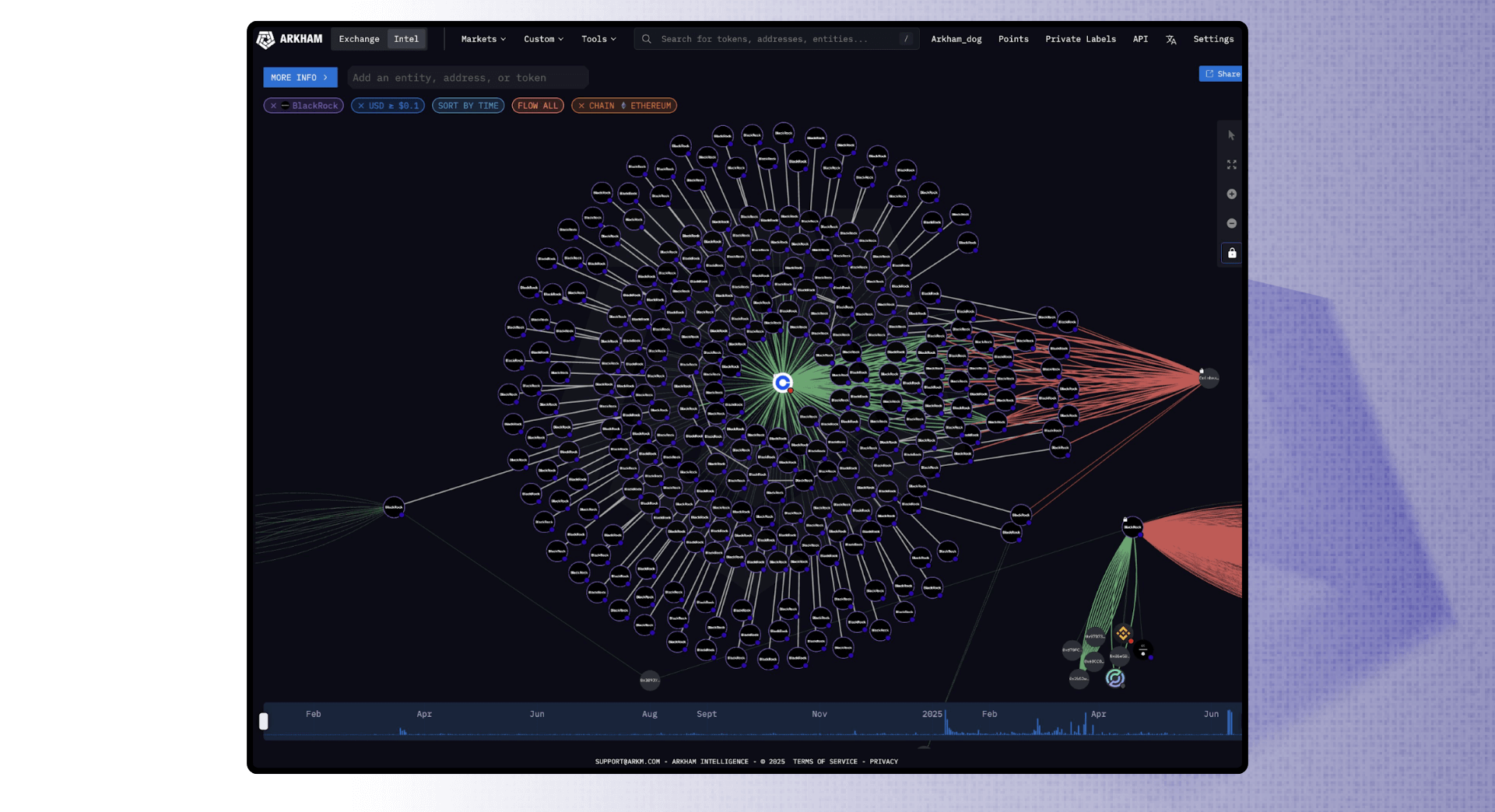Viewport: 1495px width, 812px height.
Task: Remove the USD ≥ $0.1 filter
Action: click(360, 106)
